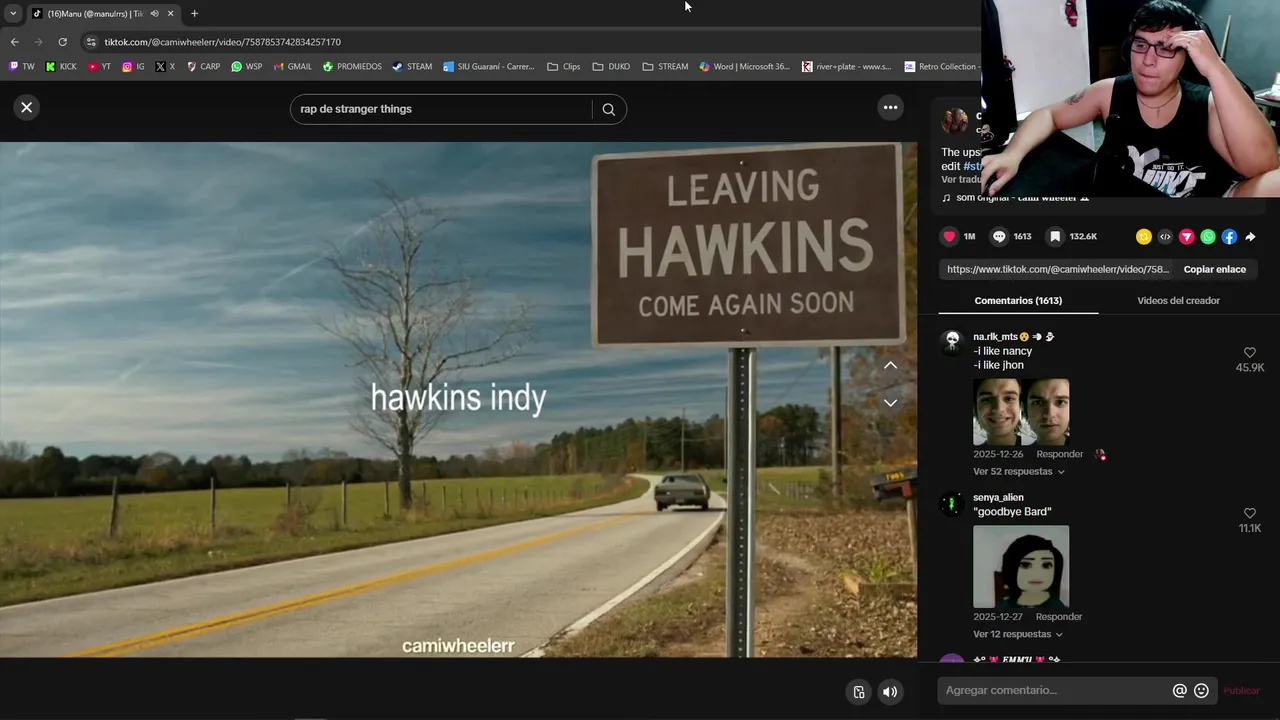Open senya_alien username link
Screen dimensions: 1280x720
998,497
